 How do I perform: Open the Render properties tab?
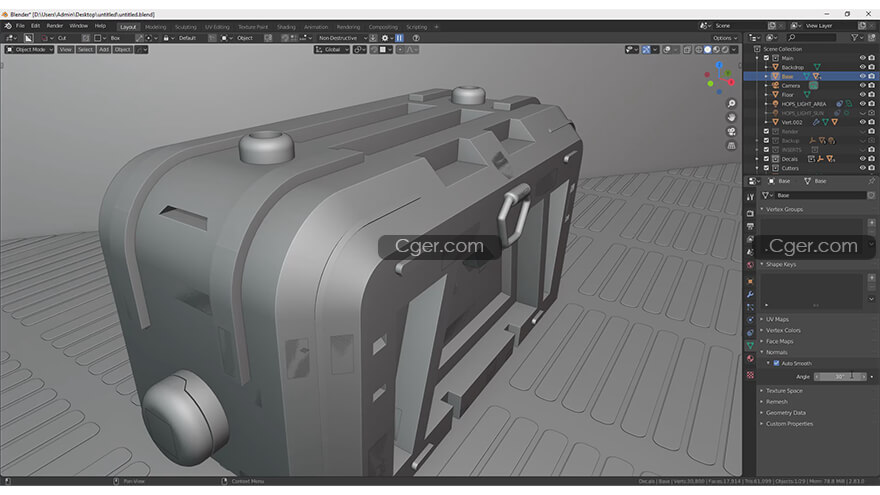pos(750,214)
